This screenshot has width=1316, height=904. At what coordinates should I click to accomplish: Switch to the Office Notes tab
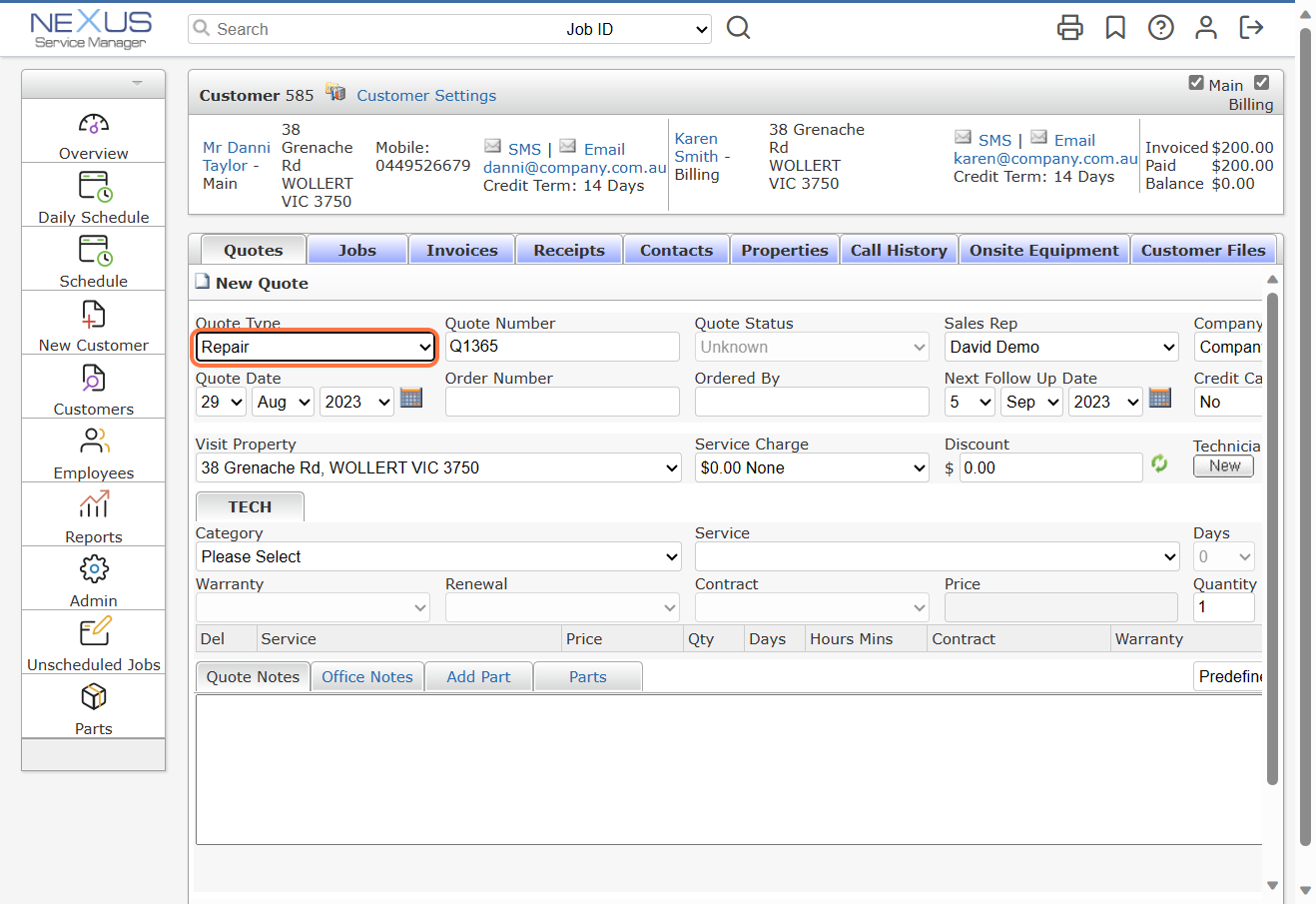(x=367, y=676)
